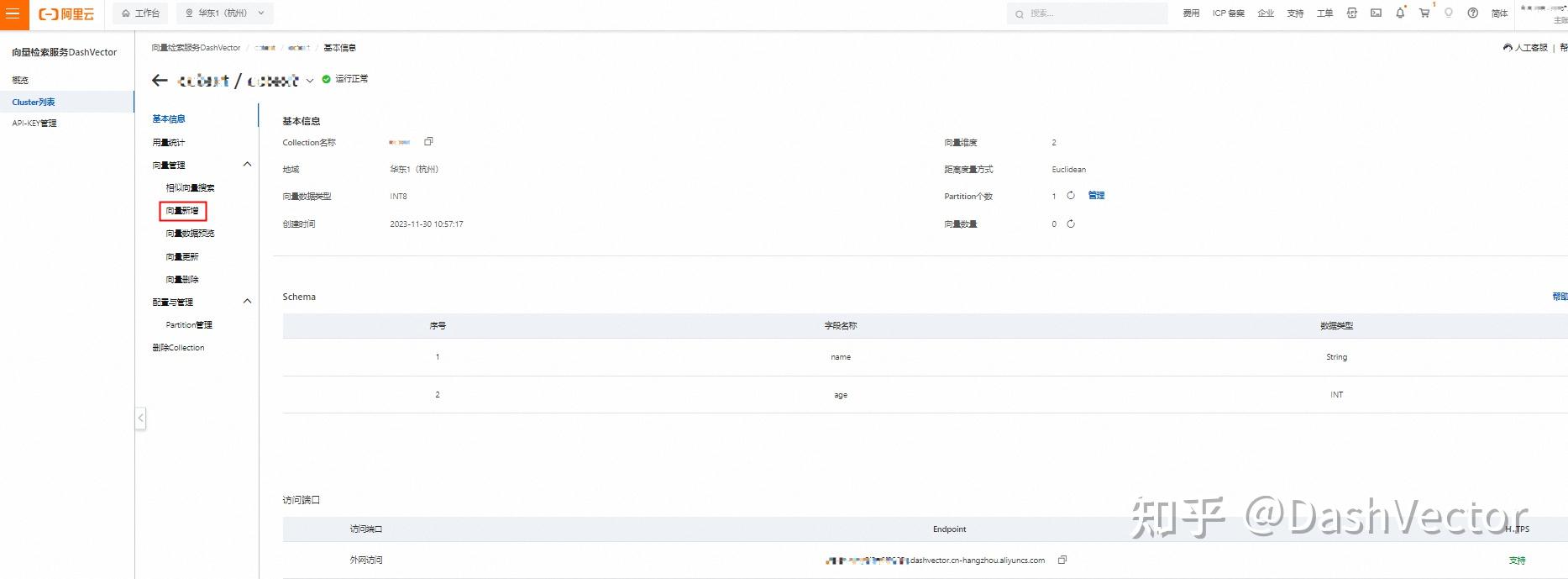
Task: Open API-KEY管理 in sidebar
Action: click(34, 123)
